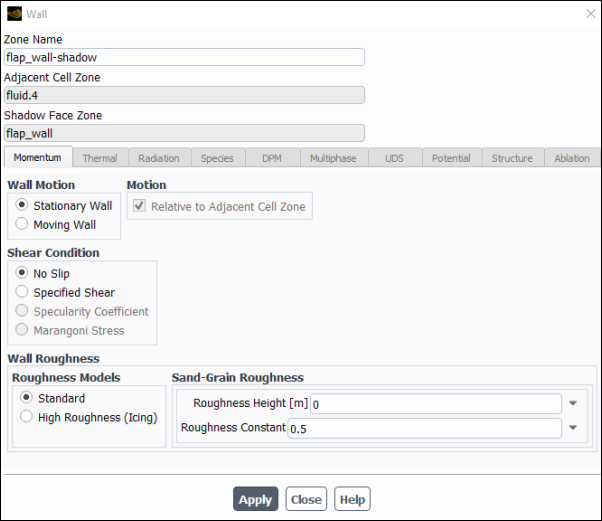Click the Wall Roughness heading text
The width and height of the screenshot is (602, 521).
tap(54, 359)
